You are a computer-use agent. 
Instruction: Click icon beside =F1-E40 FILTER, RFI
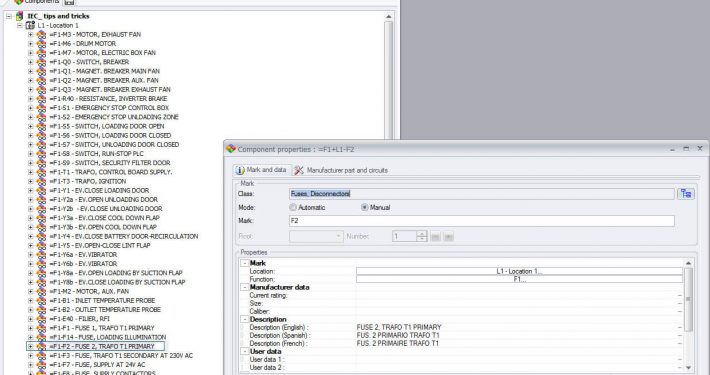pos(41,319)
